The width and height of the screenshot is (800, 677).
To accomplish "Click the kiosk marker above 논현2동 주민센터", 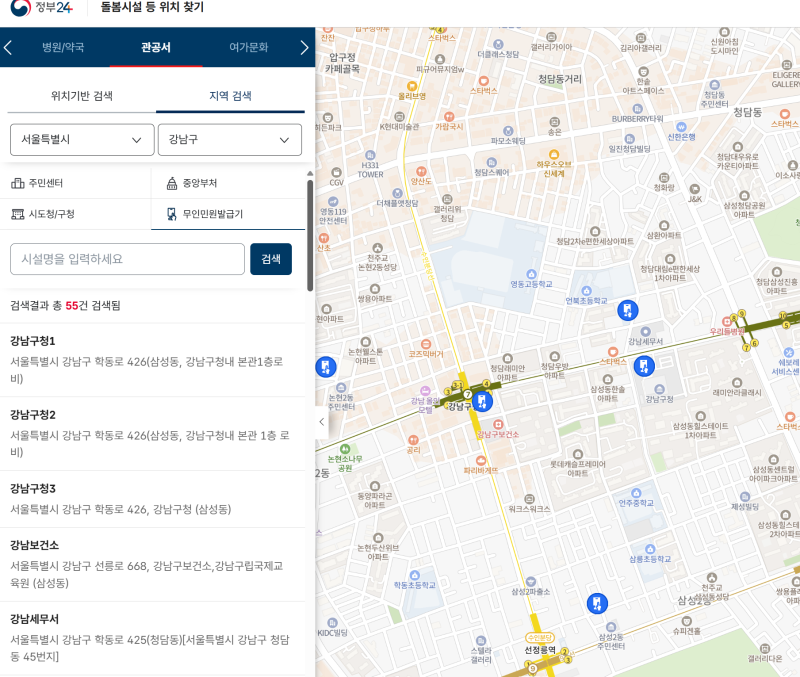I will tap(326, 367).
